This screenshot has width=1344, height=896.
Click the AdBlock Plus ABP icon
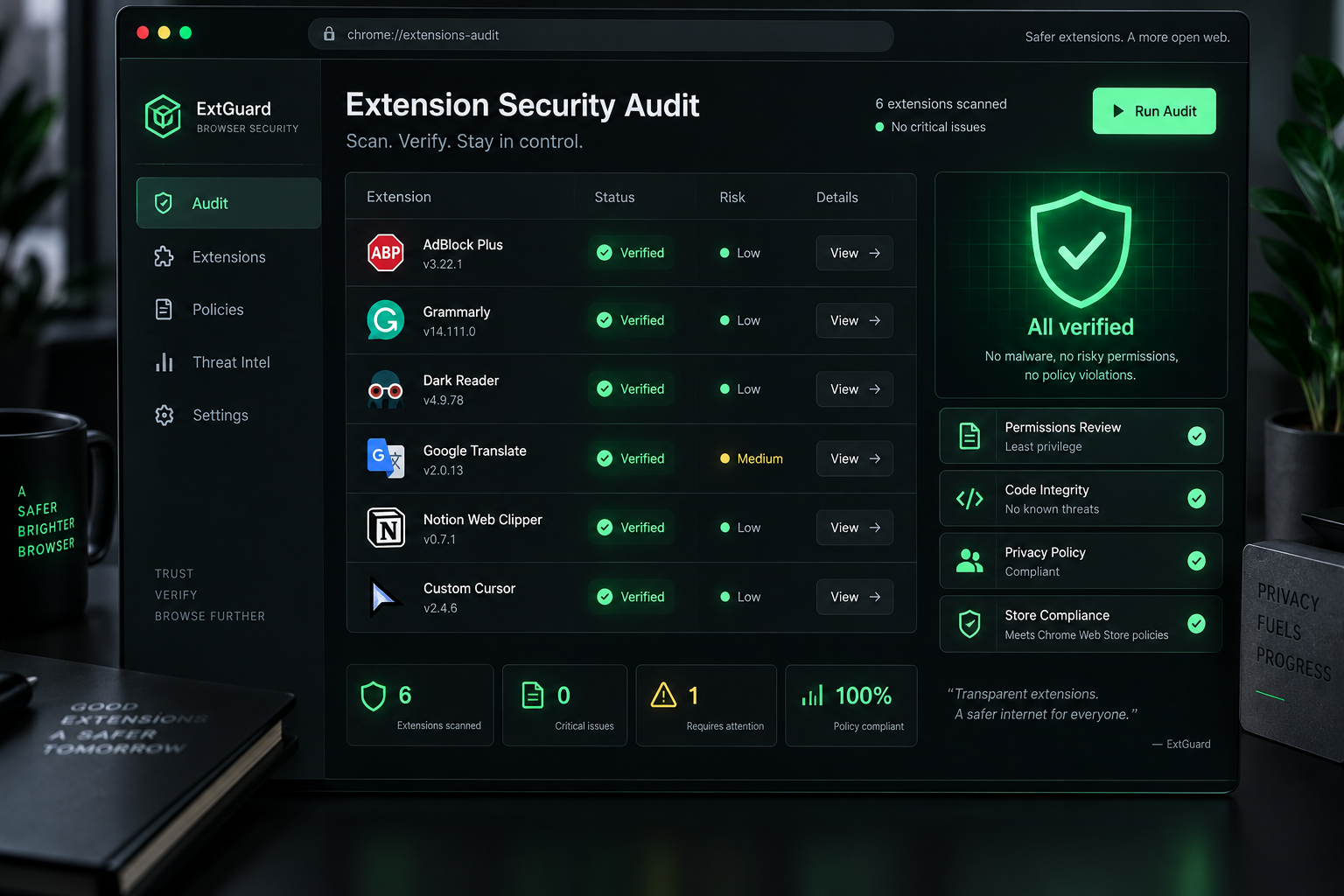tap(385, 253)
